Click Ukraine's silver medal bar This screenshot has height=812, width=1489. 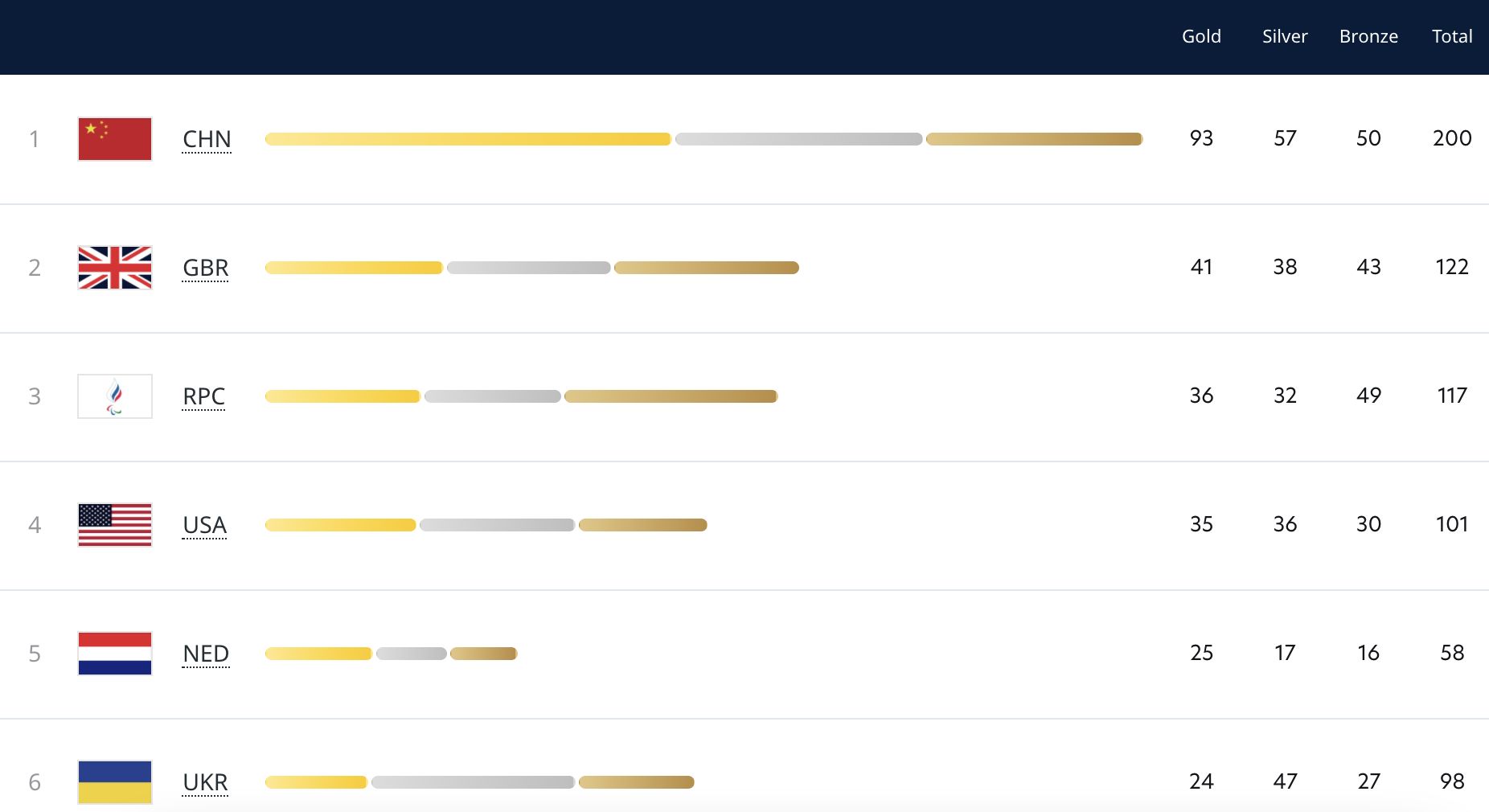(x=473, y=782)
